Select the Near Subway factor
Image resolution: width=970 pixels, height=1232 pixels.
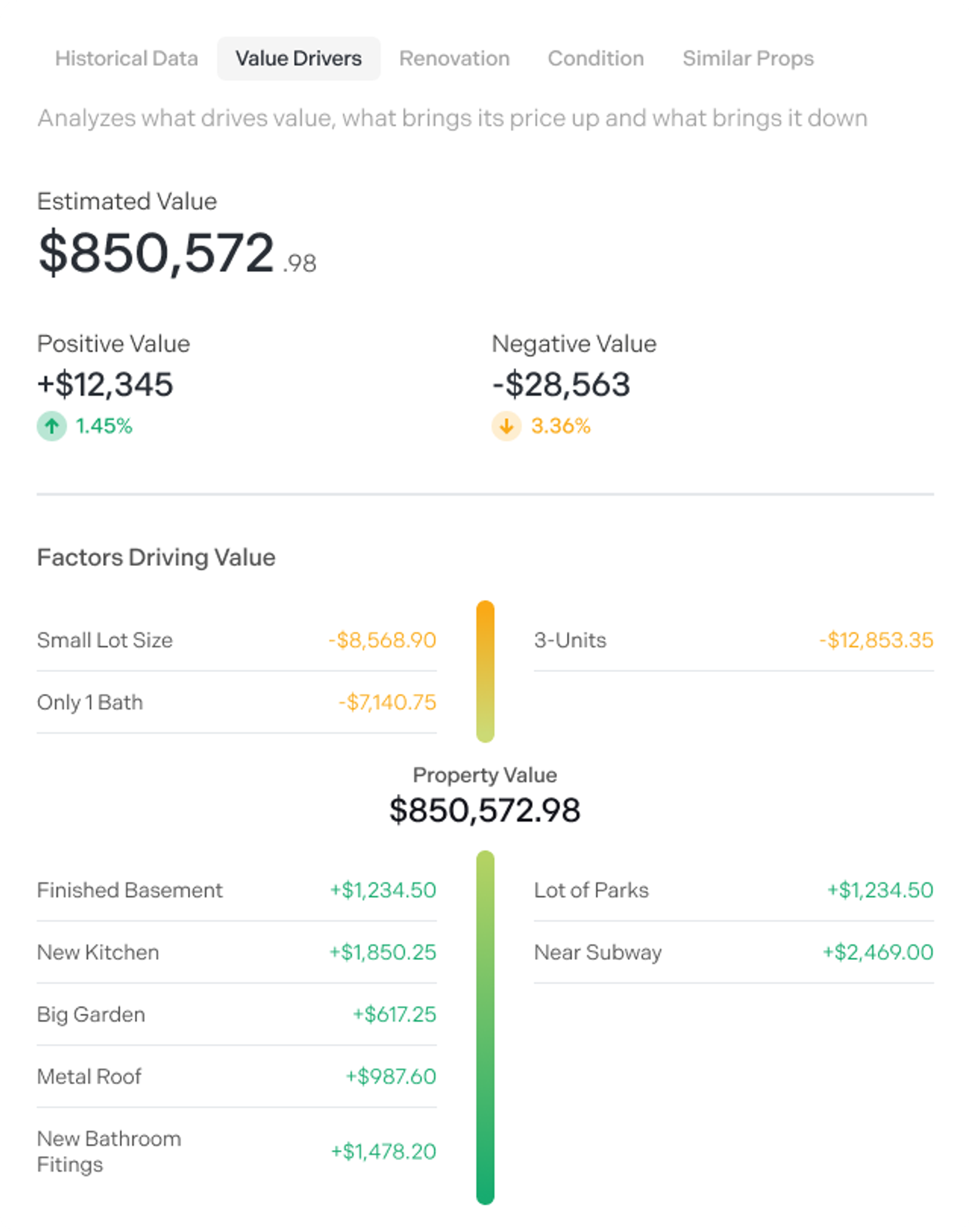[734, 952]
